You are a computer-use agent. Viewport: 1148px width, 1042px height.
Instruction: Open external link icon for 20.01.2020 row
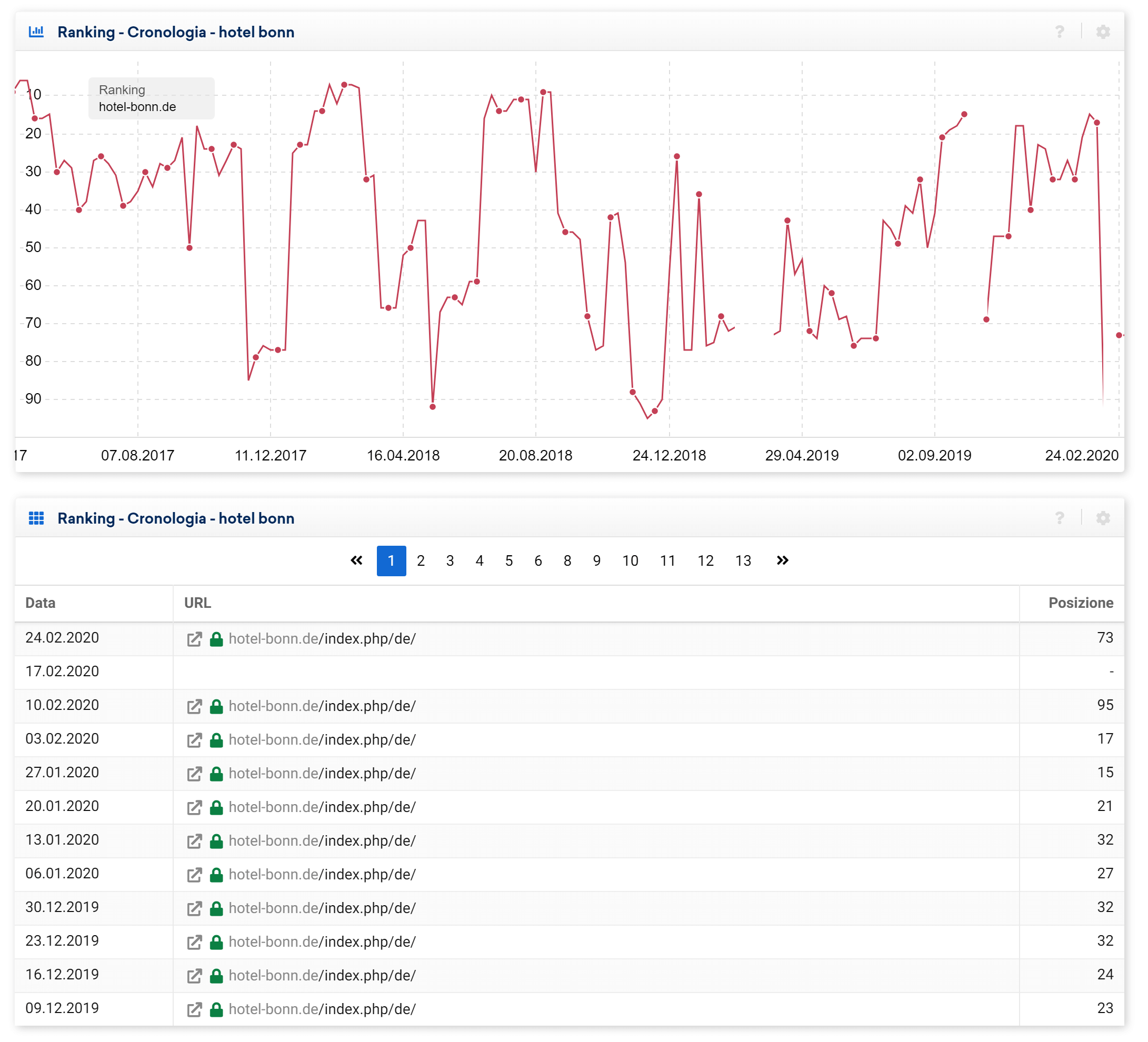coord(194,807)
